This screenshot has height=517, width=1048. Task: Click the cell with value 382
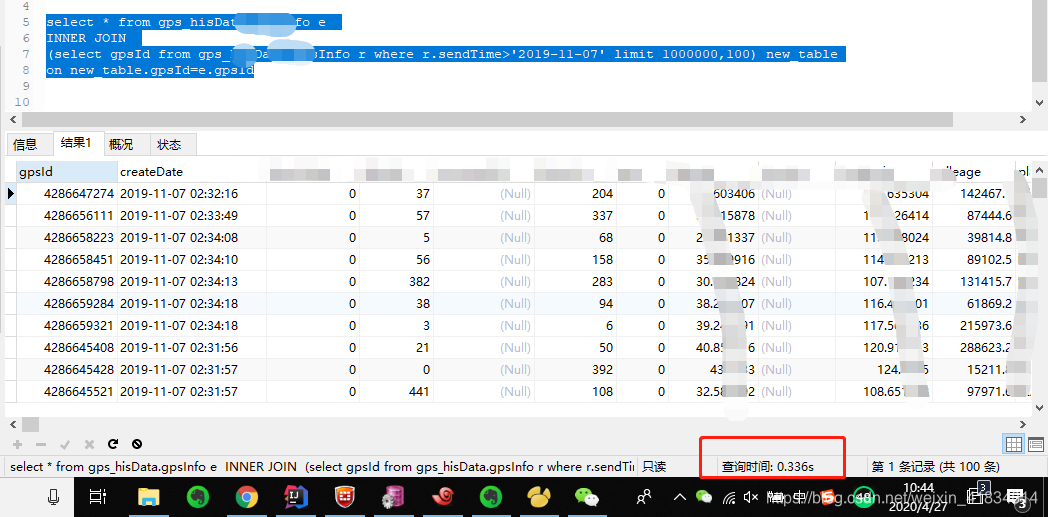396,282
